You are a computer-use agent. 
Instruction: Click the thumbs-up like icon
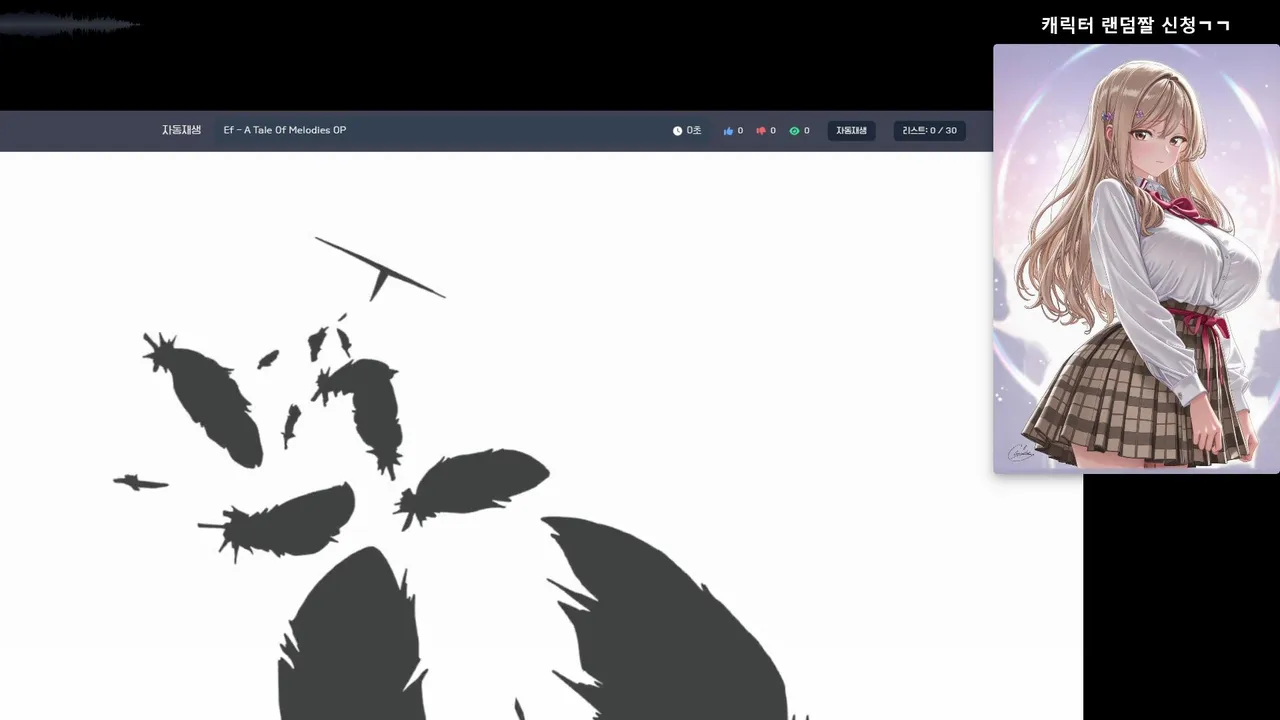pos(728,131)
